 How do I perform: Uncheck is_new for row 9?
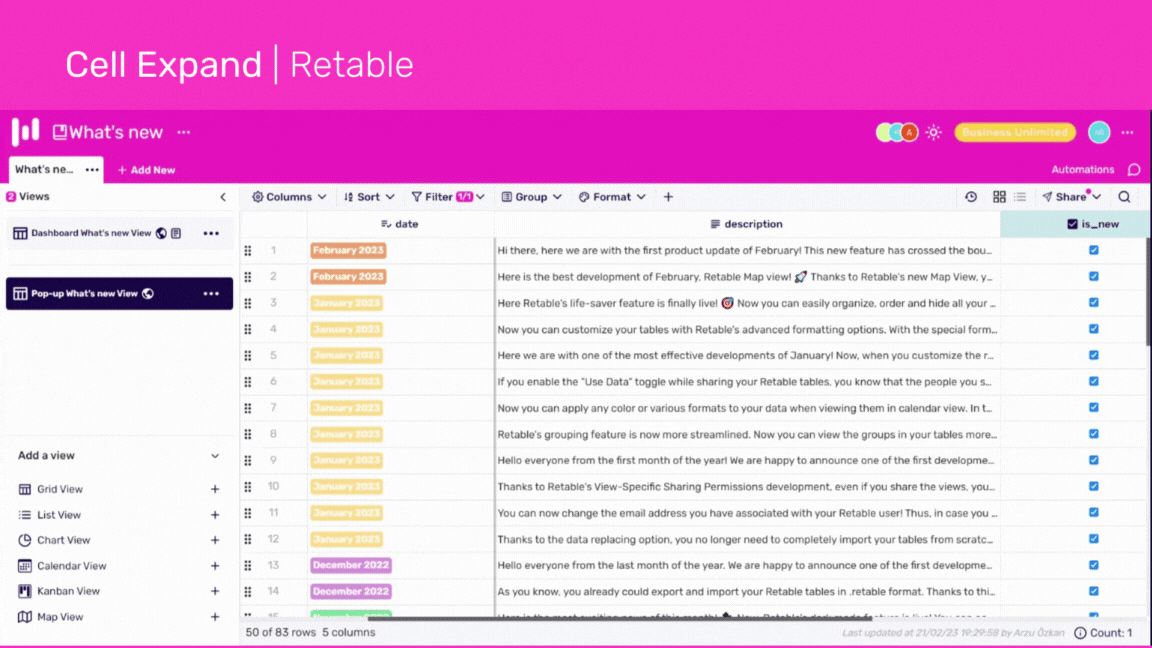pyautogui.click(x=1094, y=461)
